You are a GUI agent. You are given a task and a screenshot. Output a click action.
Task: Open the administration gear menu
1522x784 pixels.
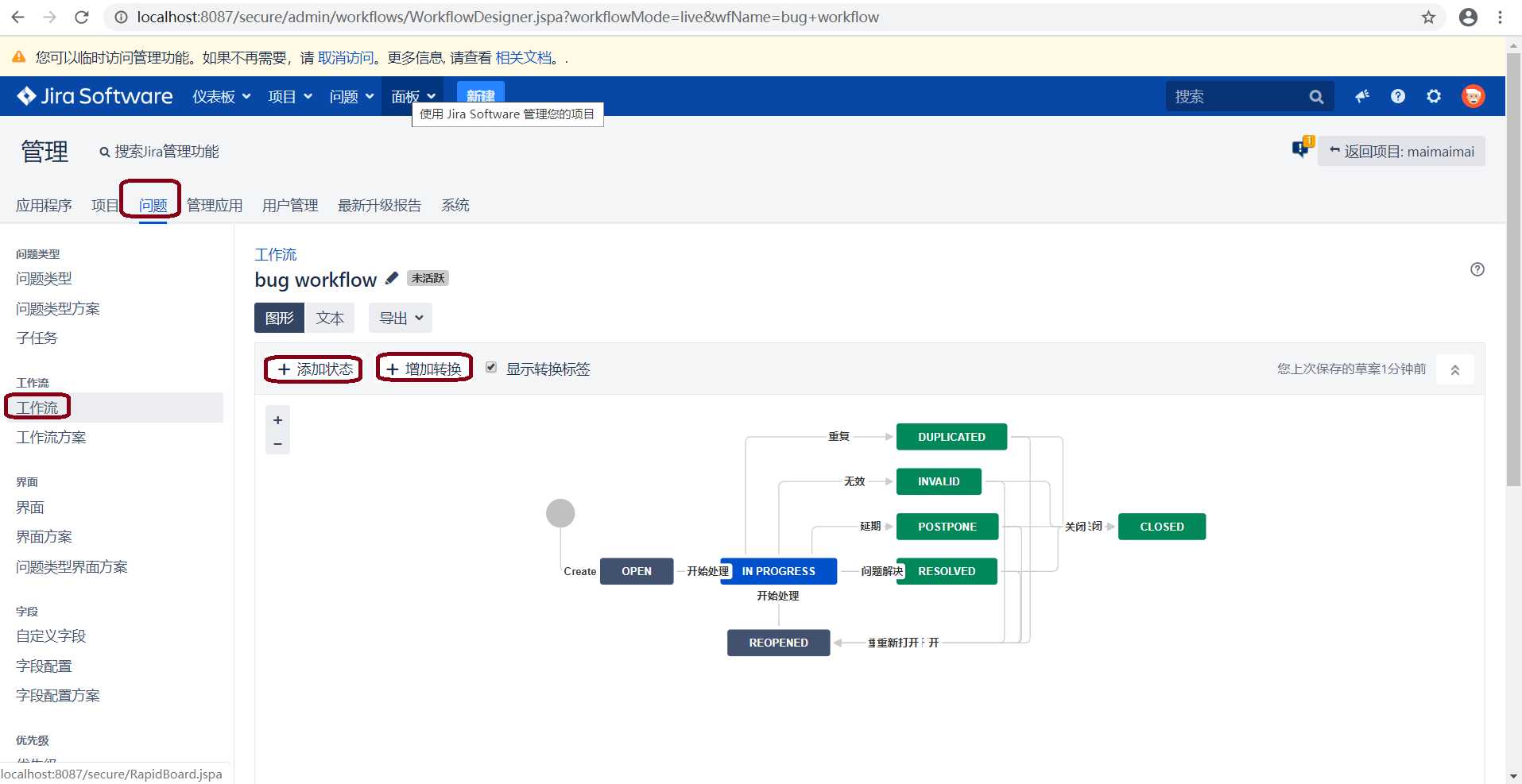pyautogui.click(x=1434, y=96)
